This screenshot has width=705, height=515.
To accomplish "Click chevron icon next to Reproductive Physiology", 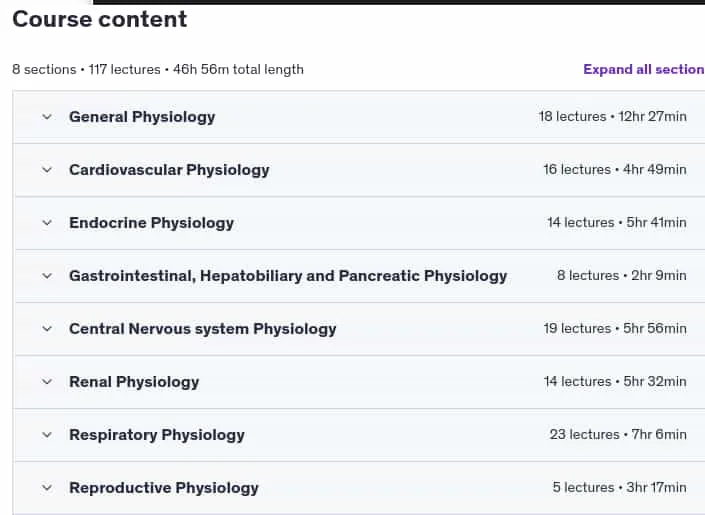I will pyautogui.click(x=47, y=488).
